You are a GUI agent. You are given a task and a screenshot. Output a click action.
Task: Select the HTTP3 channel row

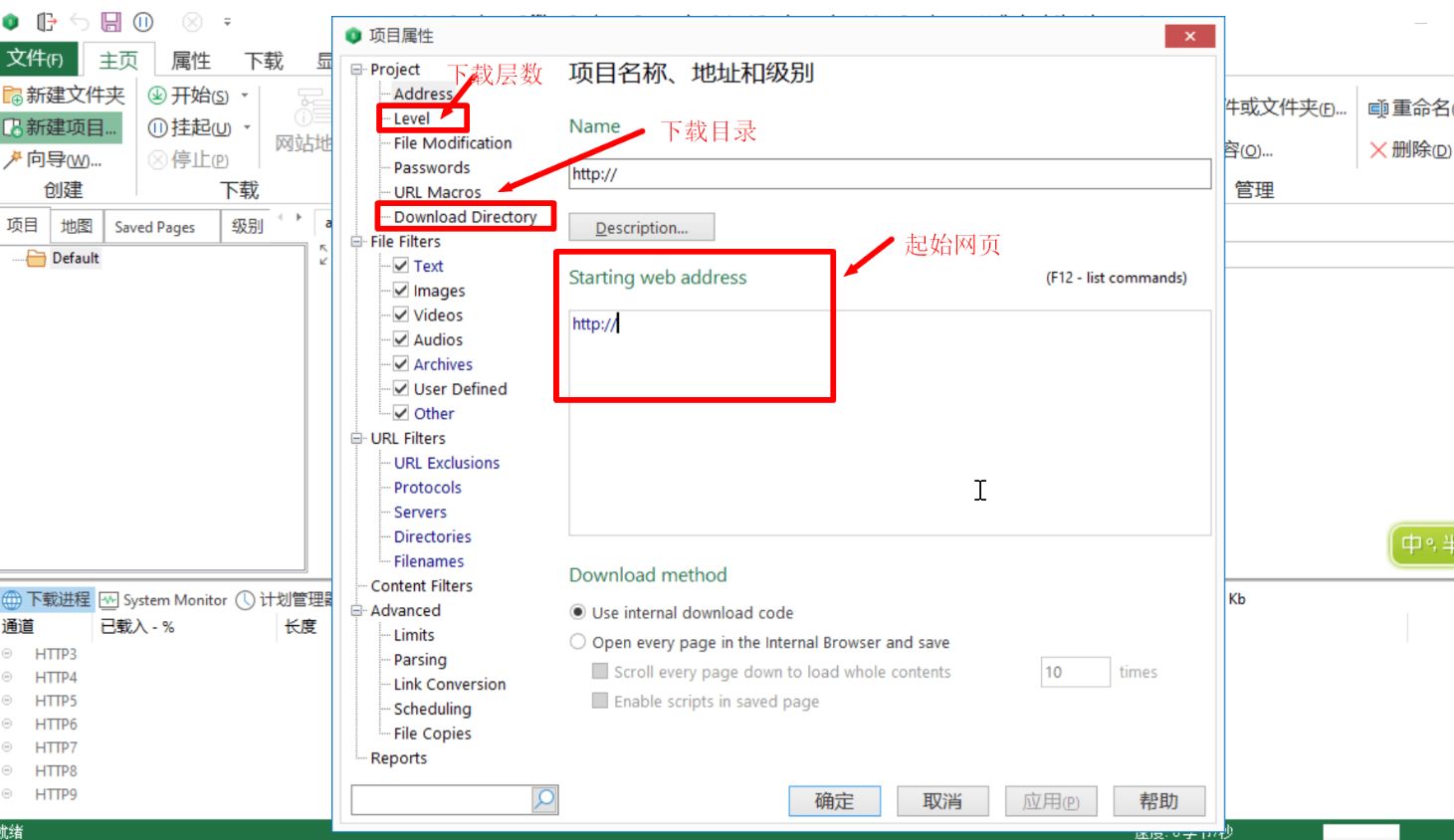click(56, 655)
